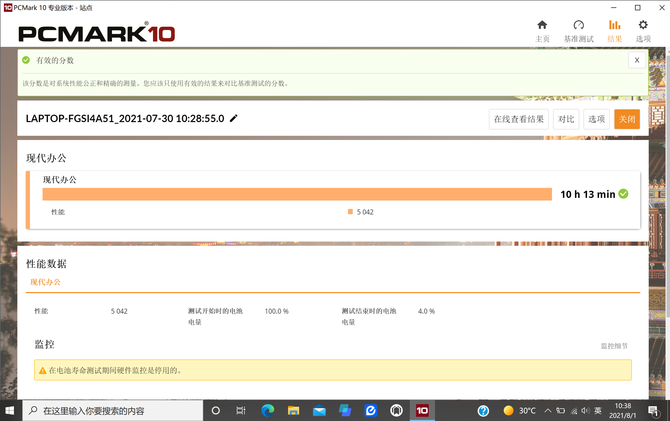Click the 监控 section heading
Screen dimensions: 670x421
click(x=44, y=344)
